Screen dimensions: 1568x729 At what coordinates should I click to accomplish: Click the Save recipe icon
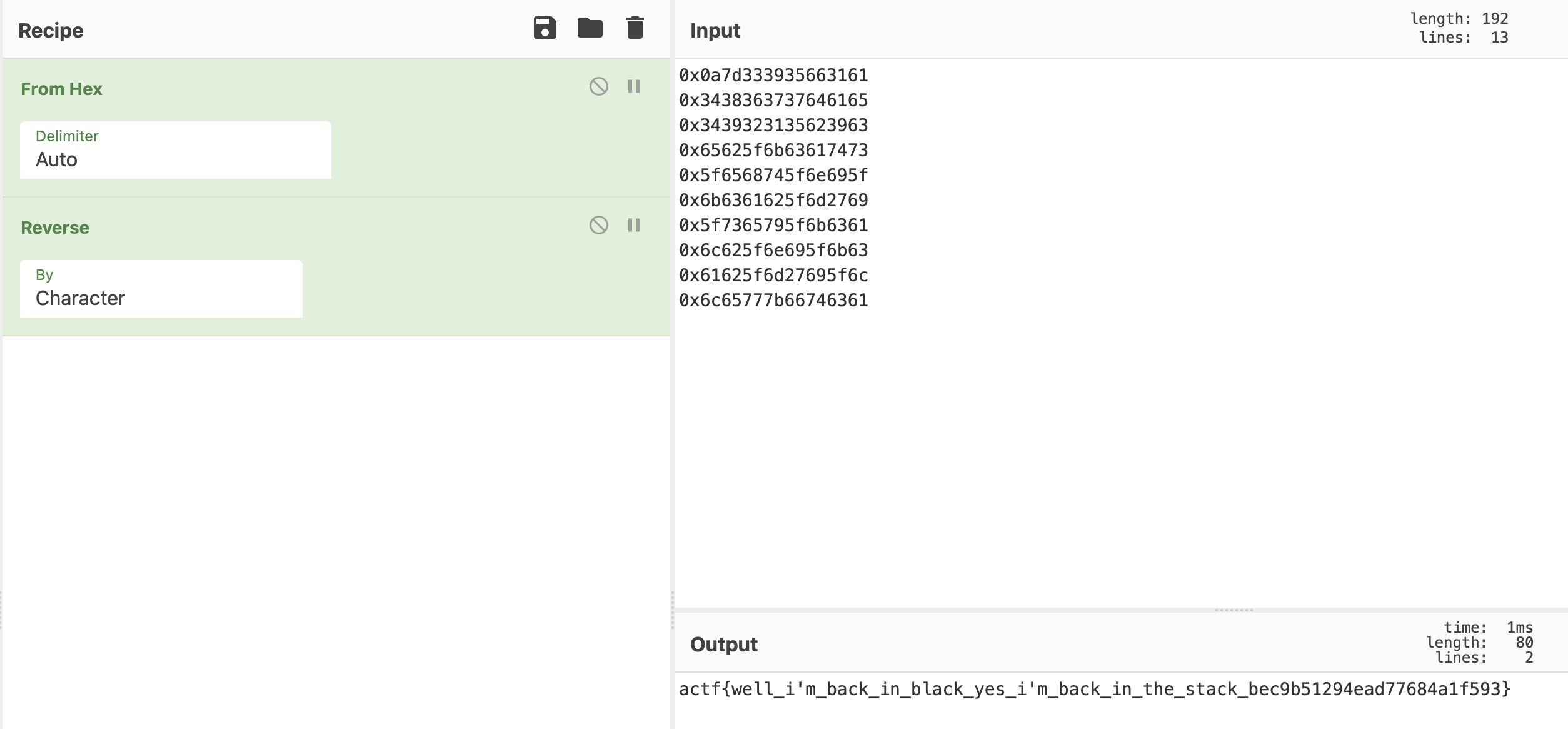coord(545,28)
